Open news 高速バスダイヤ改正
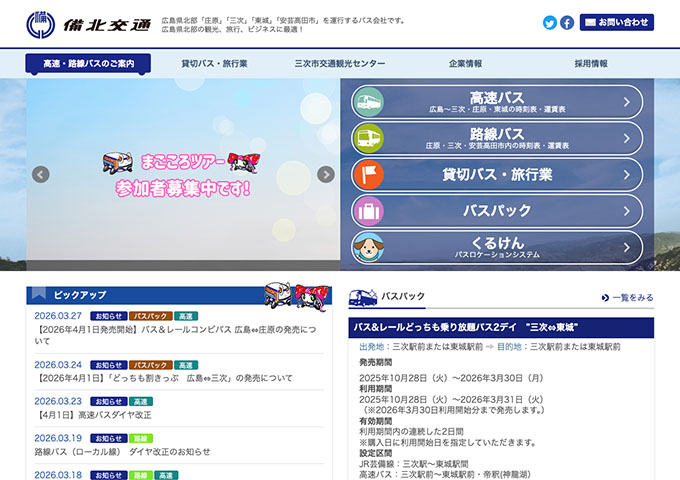Viewport: 680px width, 480px height. pyautogui.click(x=93, y=415)
